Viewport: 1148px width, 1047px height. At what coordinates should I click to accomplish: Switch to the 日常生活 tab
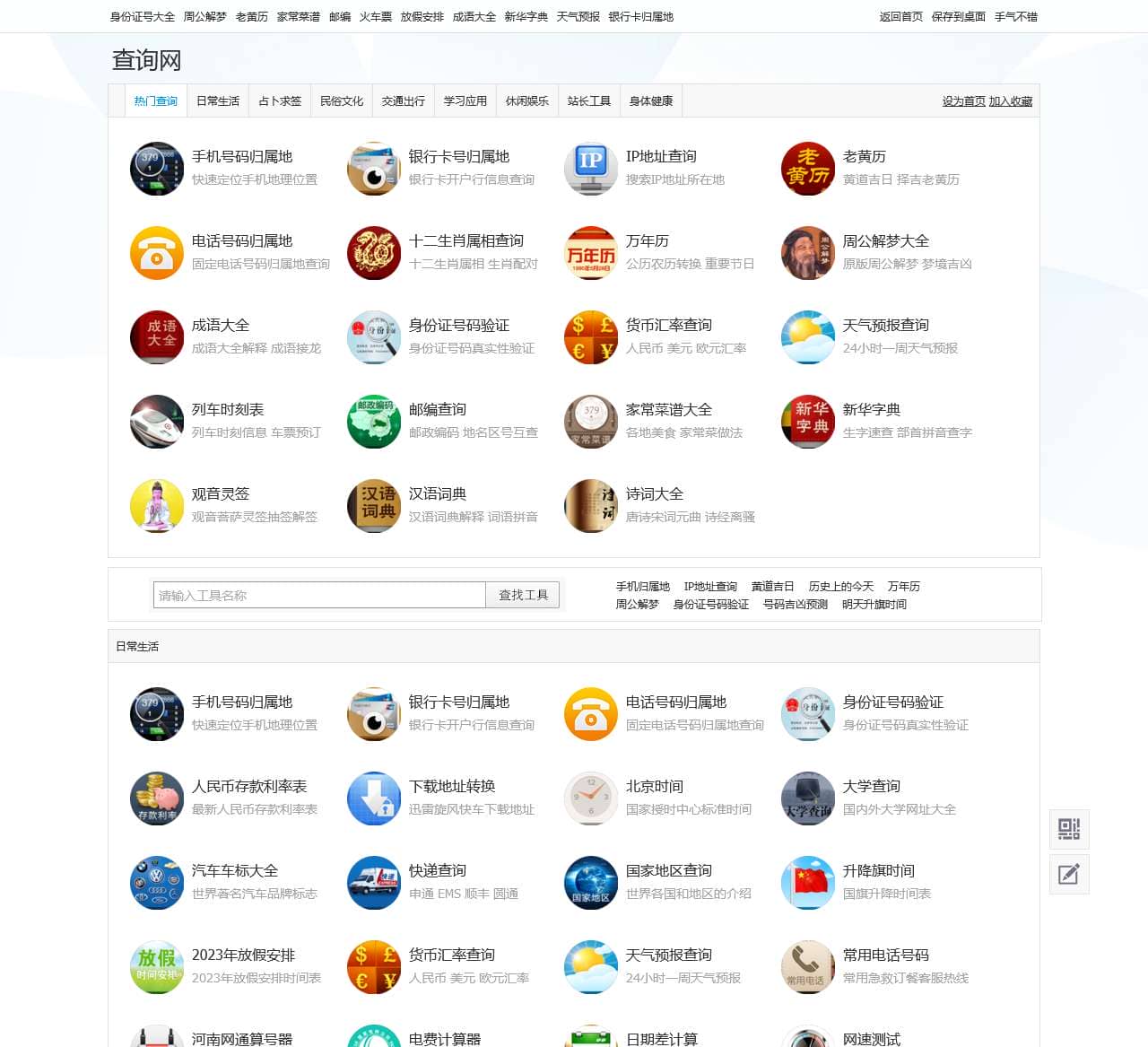point(218,101)
